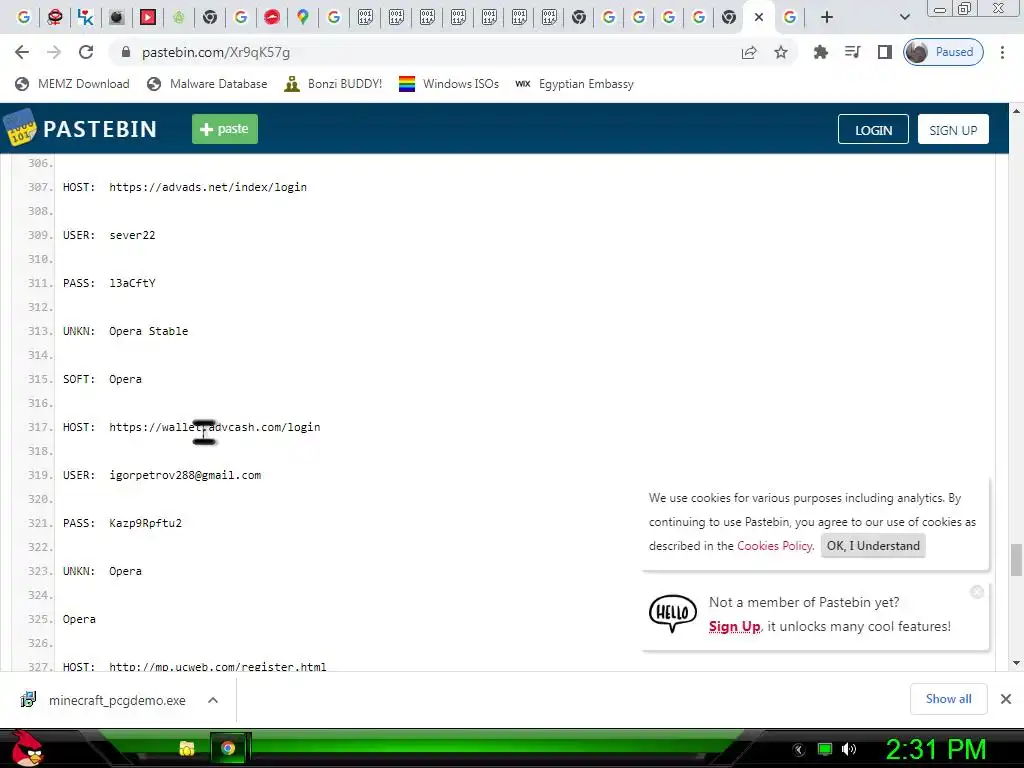The image size is (1024, 768).
Task: Click the green + paste button
Action: (x=225, y=129)
